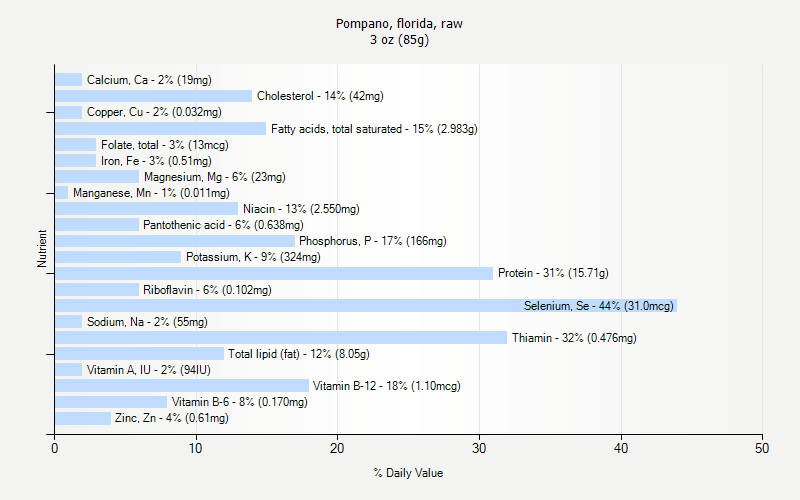The image size is (800, 500).
Task: Click the 'Potassium, K - 9% (324mg)' label
Action: click(253, 257)
